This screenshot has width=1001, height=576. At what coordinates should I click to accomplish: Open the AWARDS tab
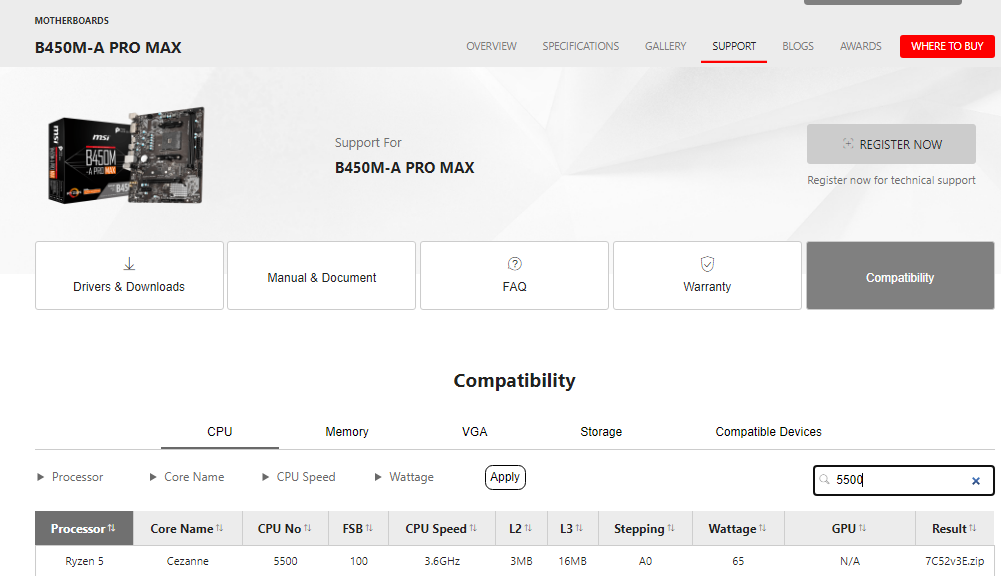tap(861, 46)
